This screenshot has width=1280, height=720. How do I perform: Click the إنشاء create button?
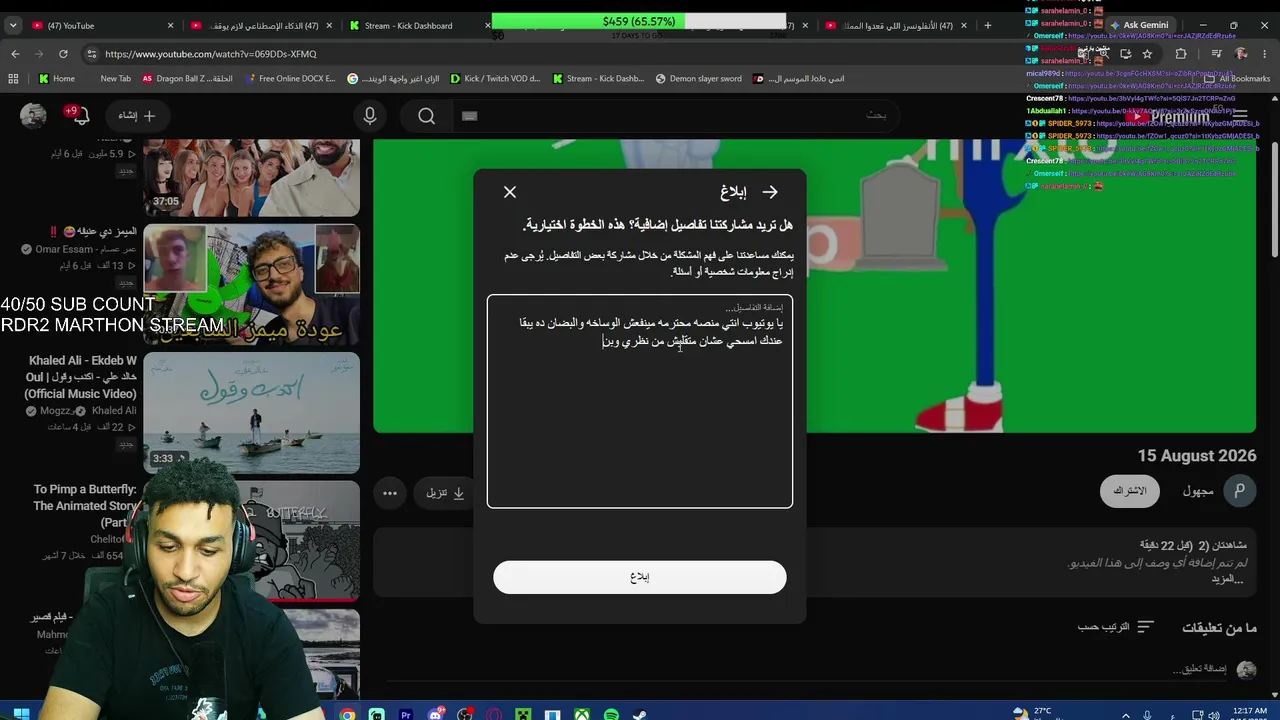click(x=138, y=116)
